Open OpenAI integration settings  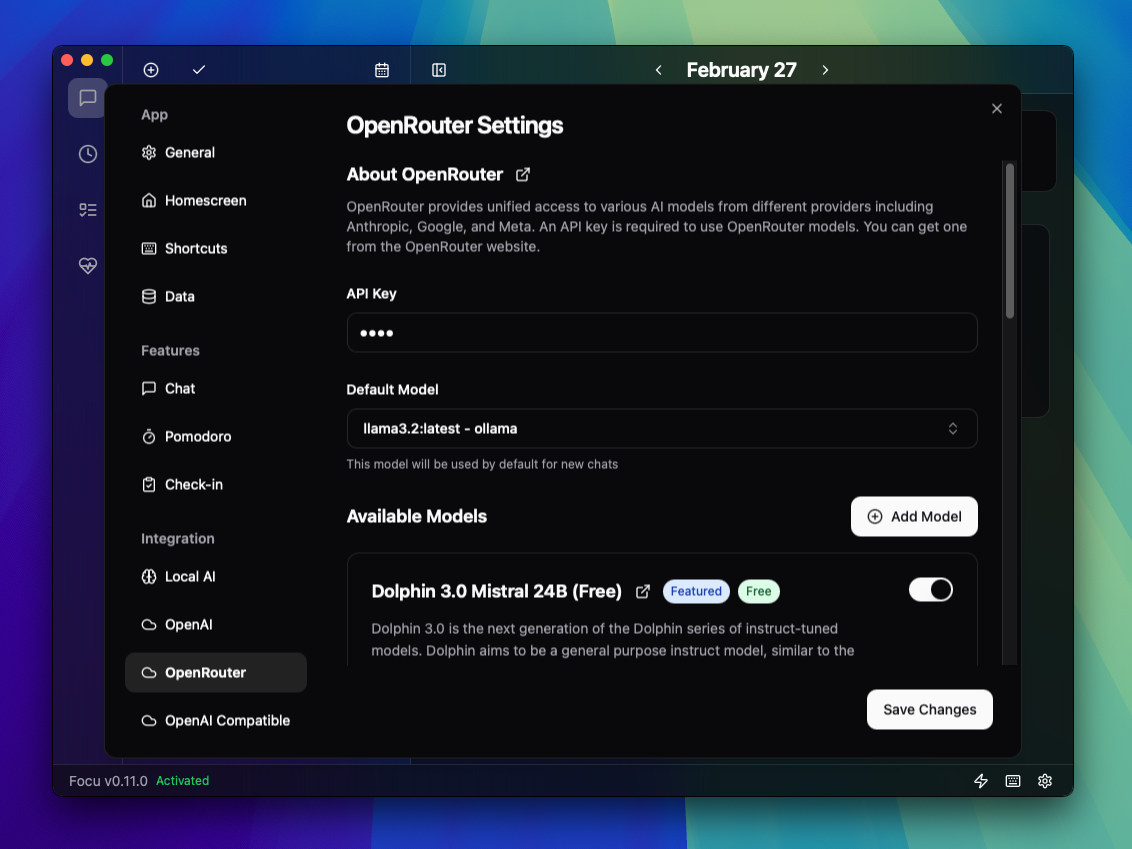[x=216, y=624]
